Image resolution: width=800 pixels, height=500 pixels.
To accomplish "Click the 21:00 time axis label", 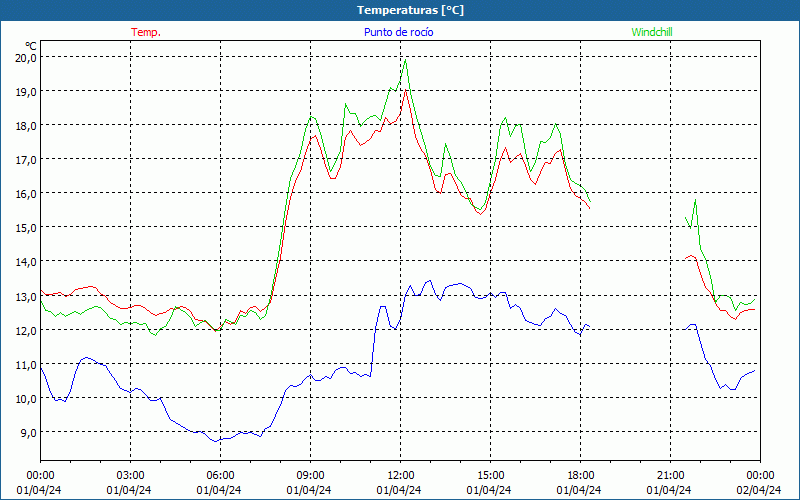I will (x=670, y=476).
